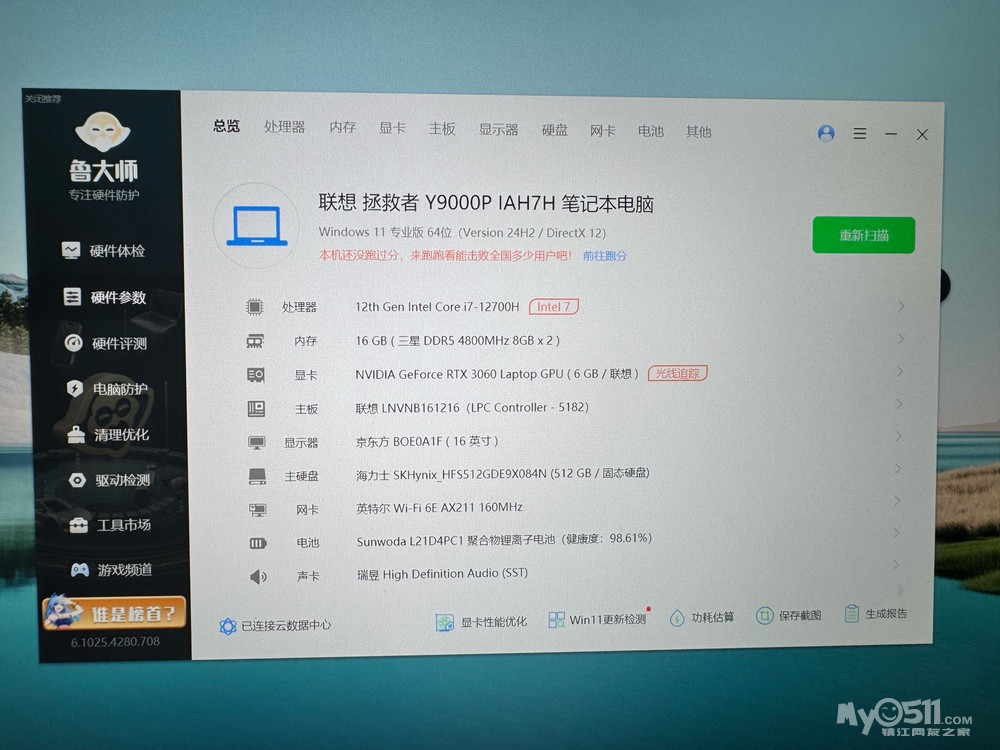Click the 谁是榜首 banner
The image size is (1000, 750).
[x=114, y=612]
